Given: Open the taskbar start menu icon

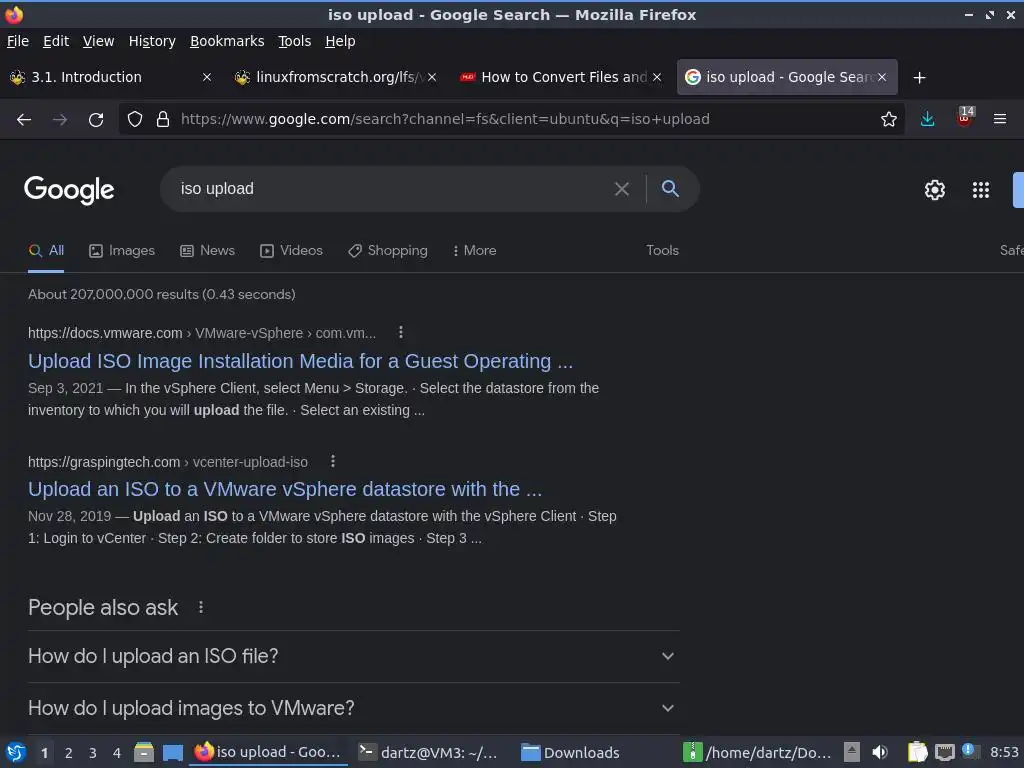Looking at the screenshot, I should (16, 753).
